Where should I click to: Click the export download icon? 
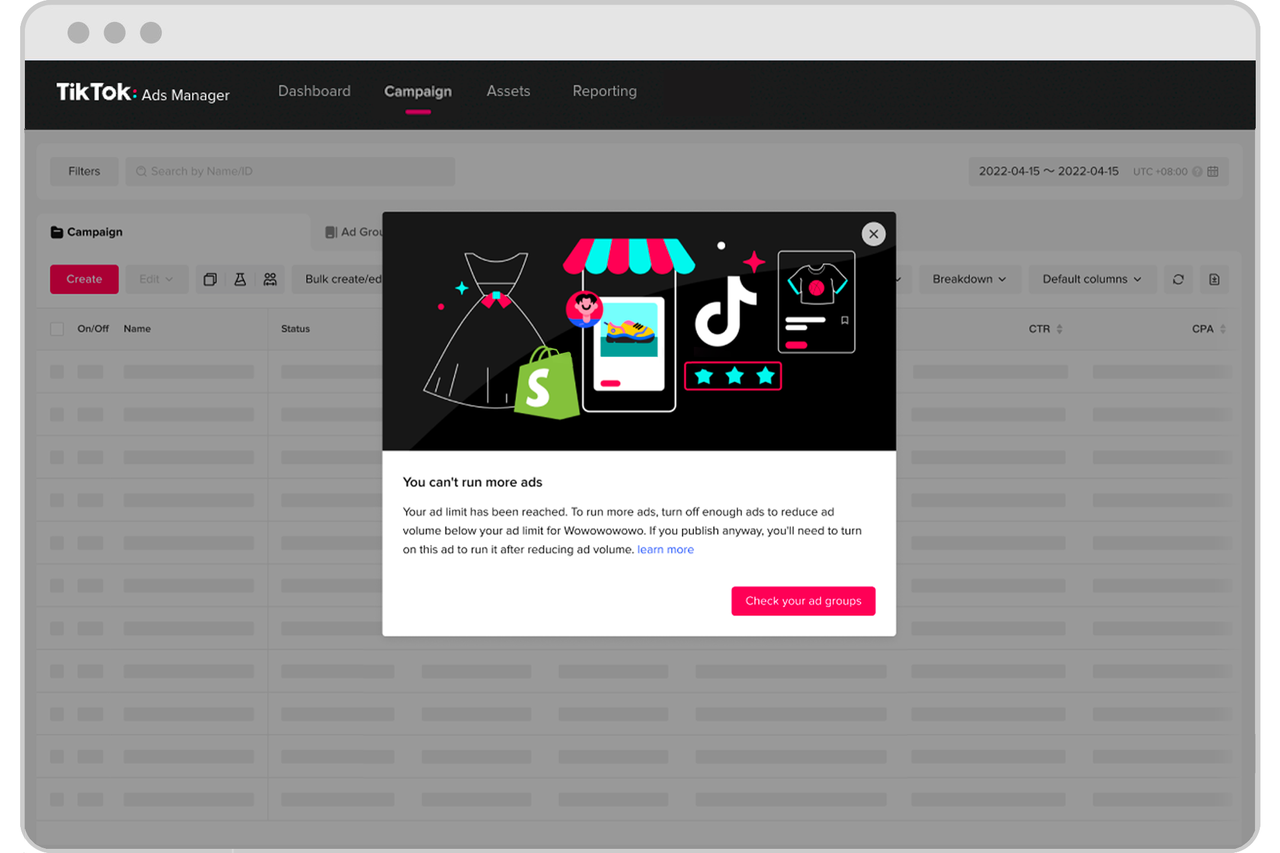coord(1214,279)
